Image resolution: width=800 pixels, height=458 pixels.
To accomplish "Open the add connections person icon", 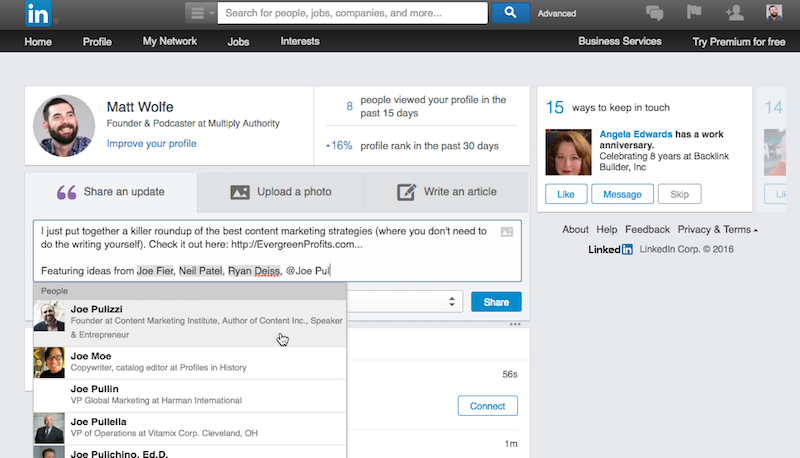I will (x=734, y=13).
